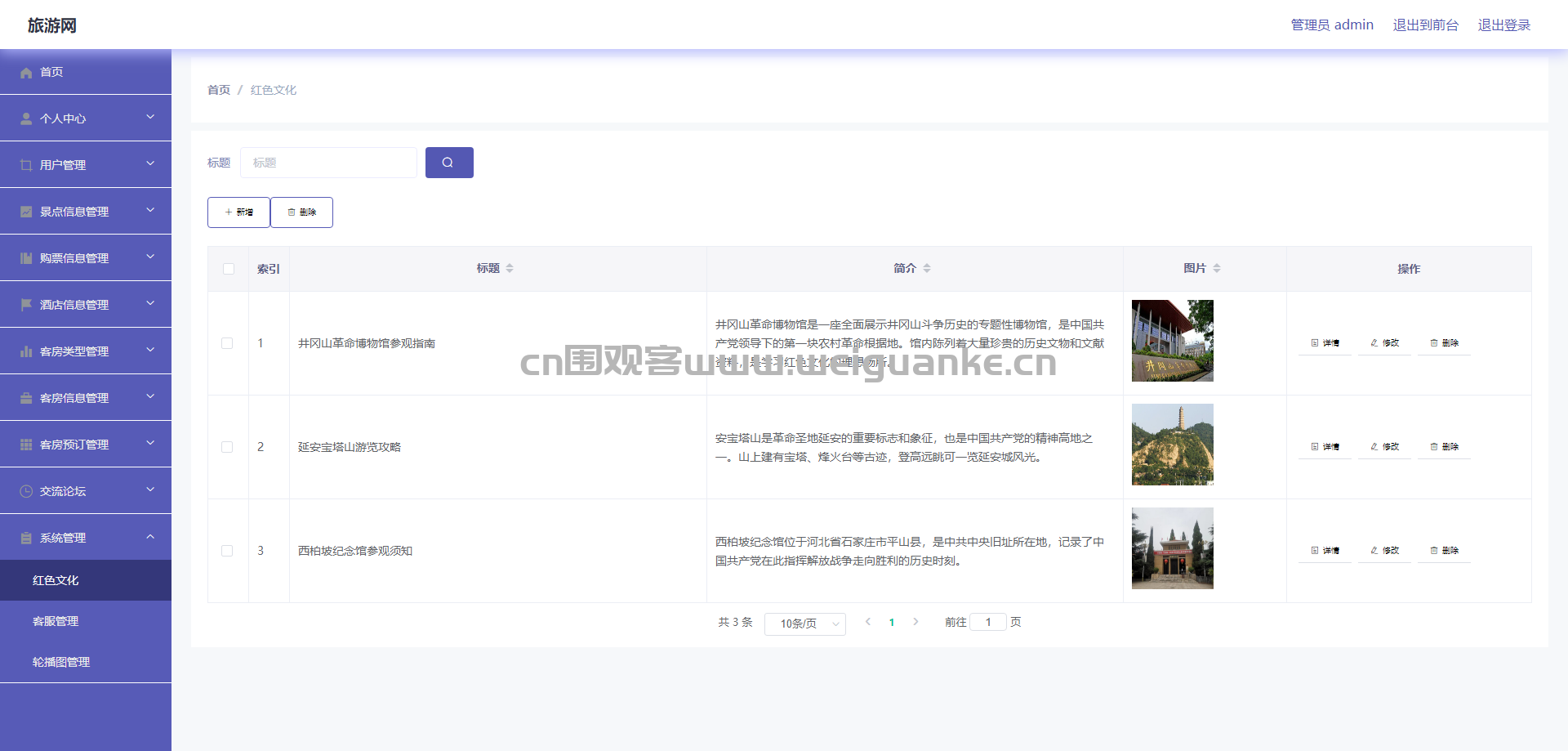This screenshot has height=751, width=1568.
Task: Expand the 景点信息管理 menu chevron
Action: [x=150, y=210]
